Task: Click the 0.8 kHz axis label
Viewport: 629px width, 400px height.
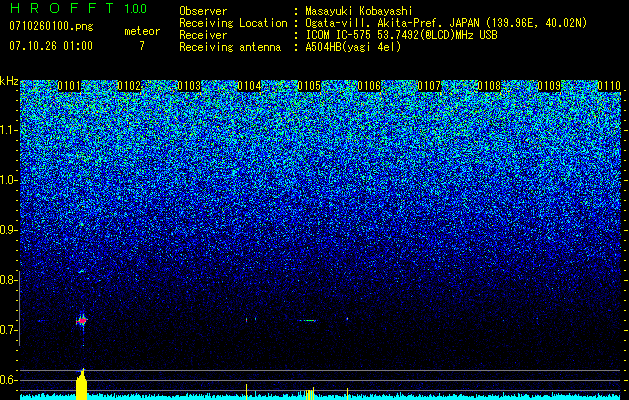Action: click(9, 280)
